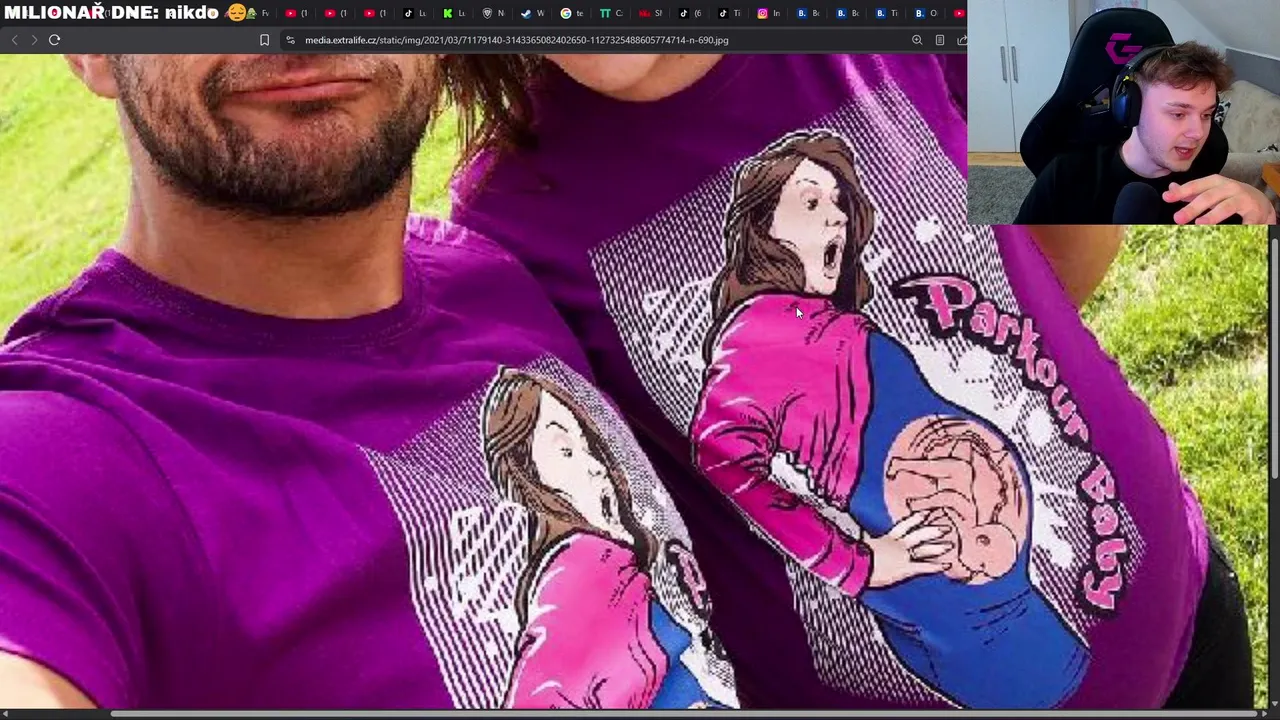The height and width of the screenshot is (720, 1280).
Task: Switch to the TikTok tab labeled Ti
Action: (730, 13)
